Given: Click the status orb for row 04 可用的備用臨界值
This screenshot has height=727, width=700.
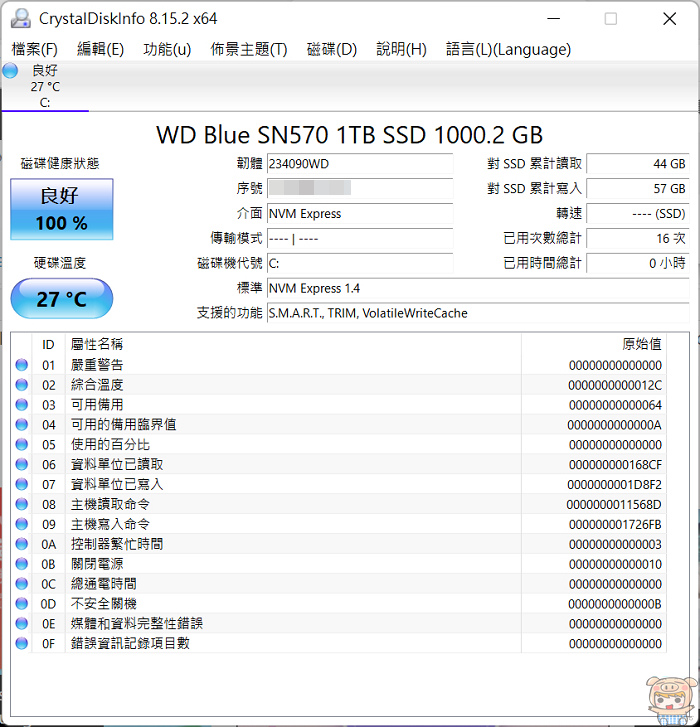Looking at the screenshot, I should tap(21, 425).
